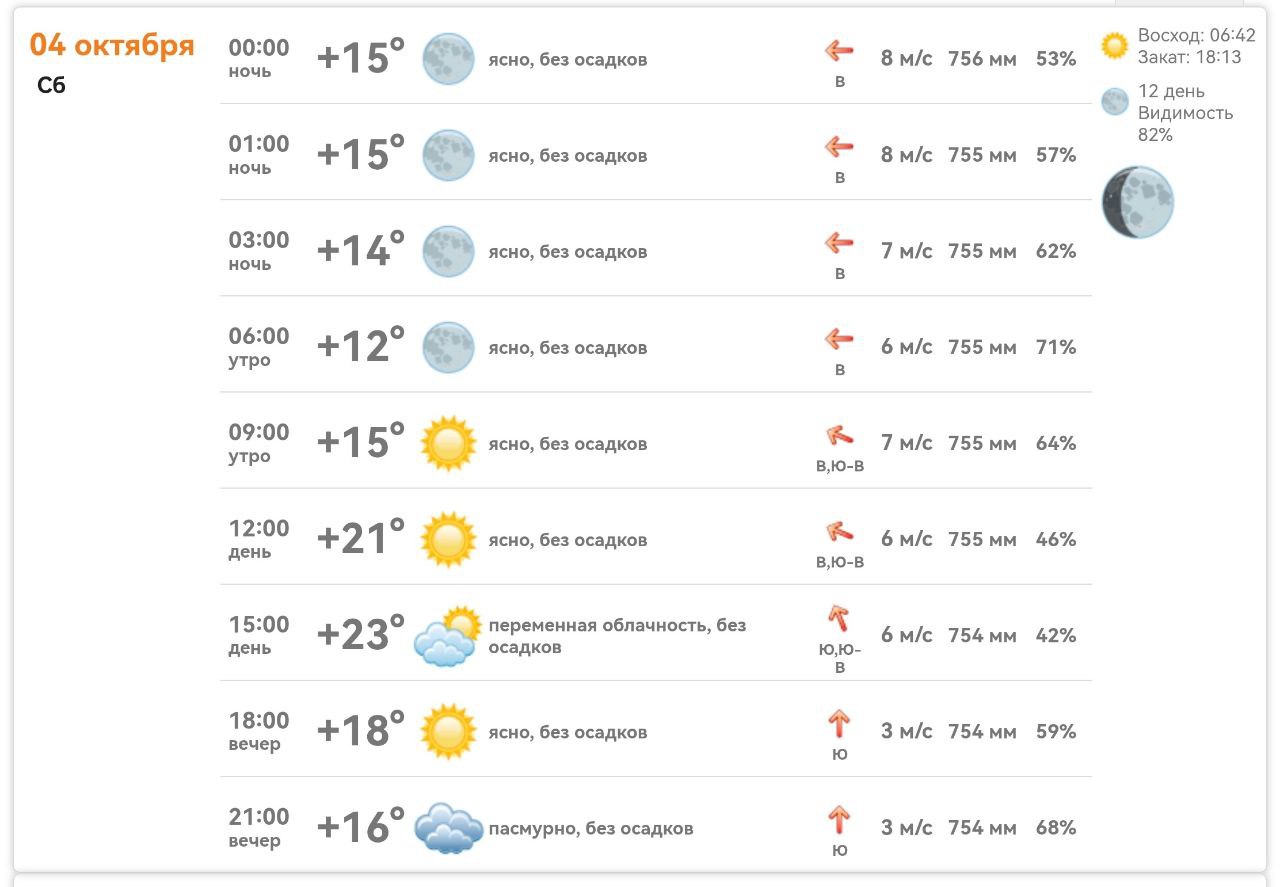The image size is (1280, 887).
Task: Click the 71% humidity value at 06:00
Action: pos(1056,347)
